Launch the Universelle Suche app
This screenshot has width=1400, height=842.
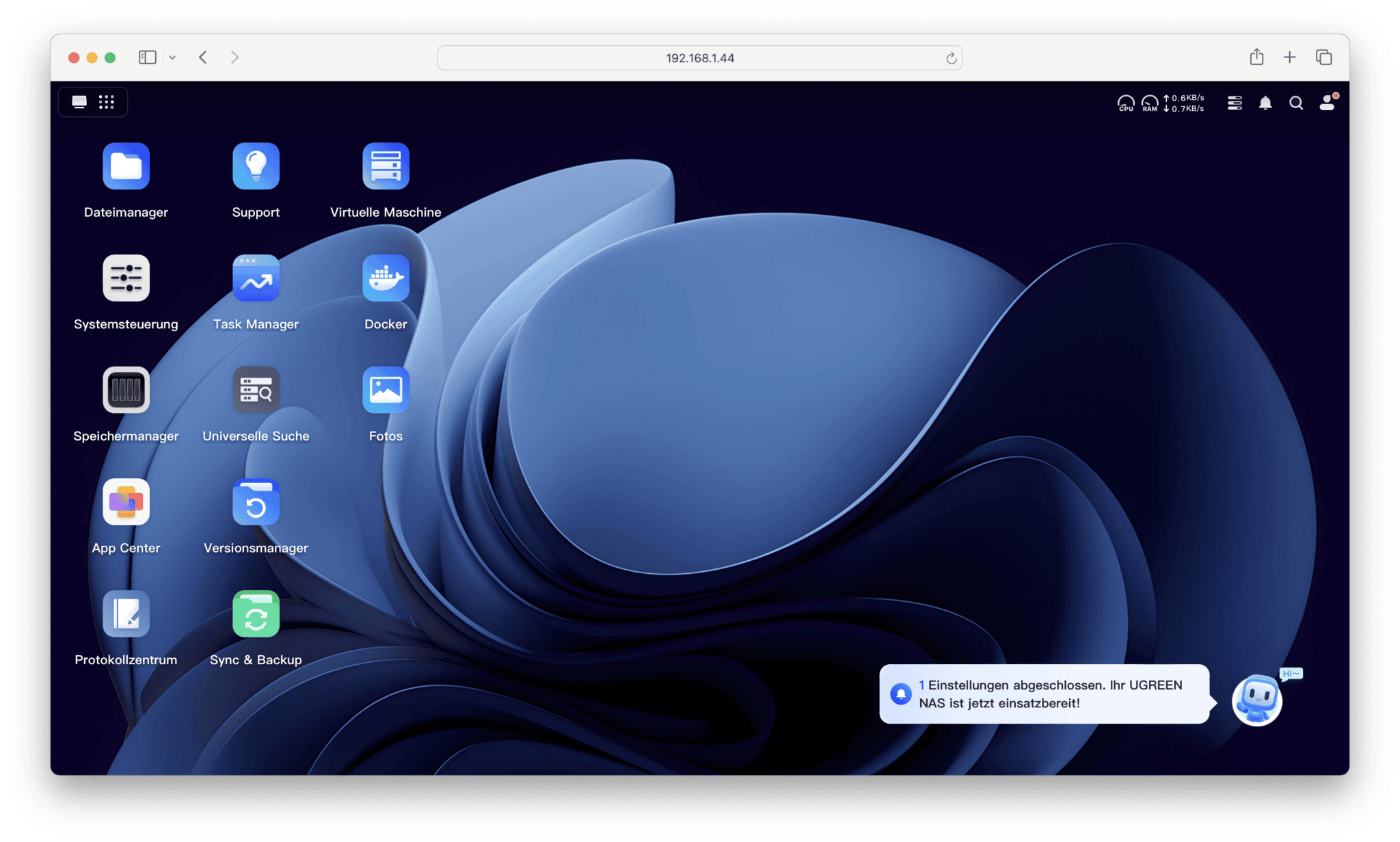(x=256, y=390)
